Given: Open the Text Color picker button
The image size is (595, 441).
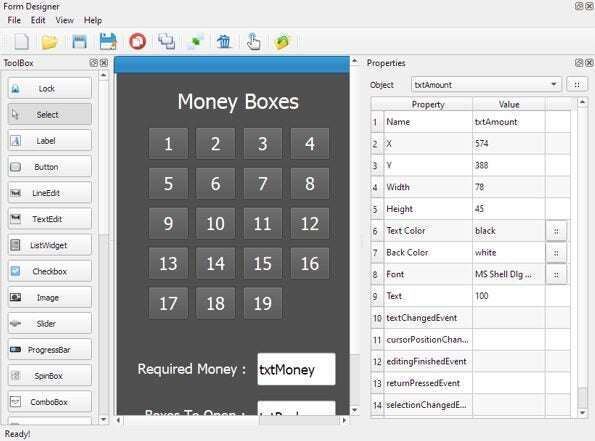Looking at the screenshot, I should (x=556, y=231).
